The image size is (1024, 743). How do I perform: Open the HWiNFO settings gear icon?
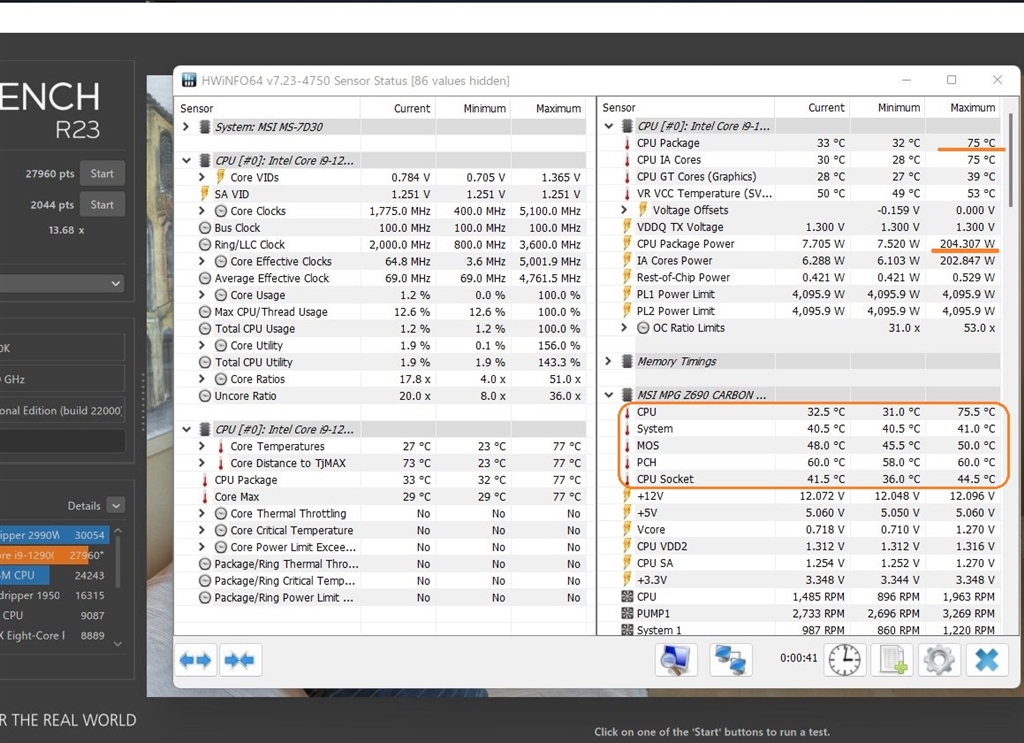939,660
